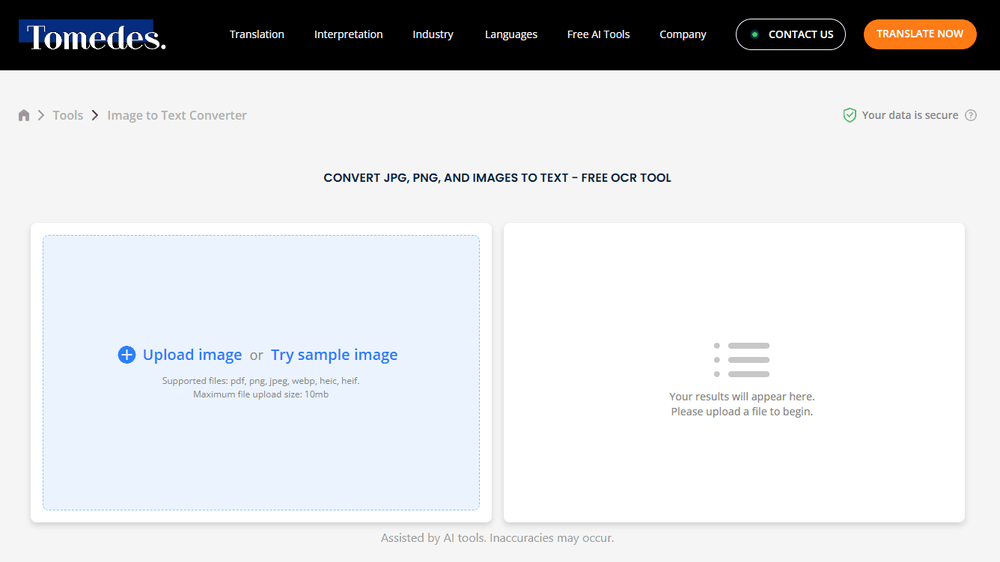The image size is (1000, 562).
Task: Navigate to Tools breadcrumb link
Action: pos(68,115)
